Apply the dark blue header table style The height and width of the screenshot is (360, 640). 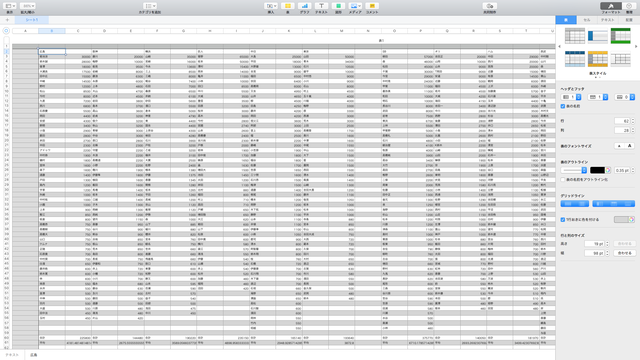(575, 59)
